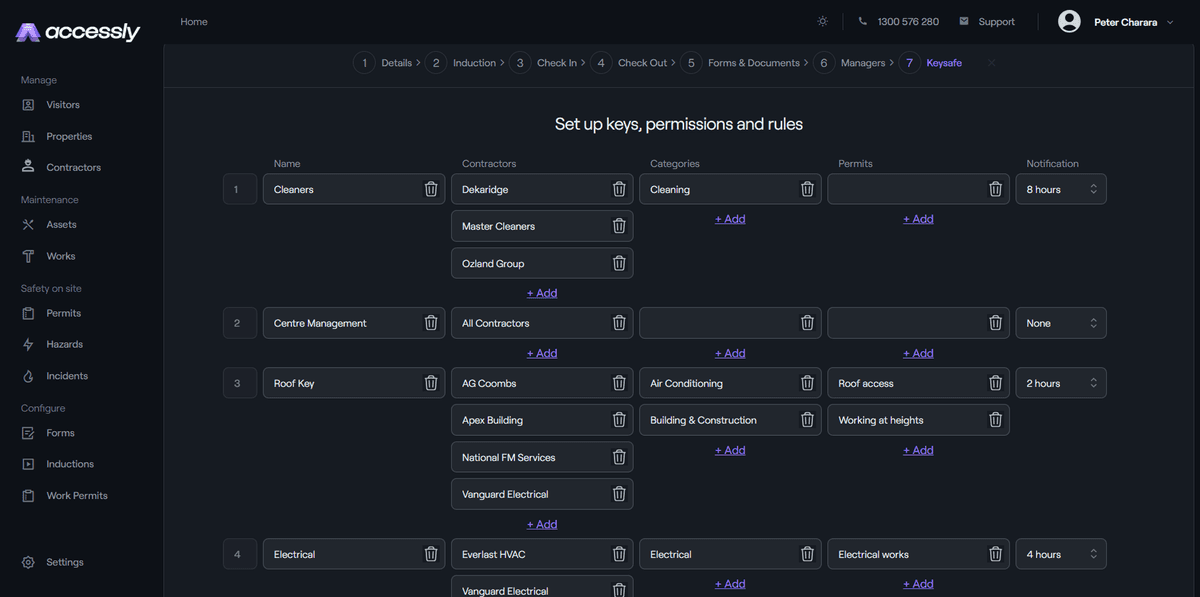
Task: Remove Ozland Group contractor
Action: (619, 263)
